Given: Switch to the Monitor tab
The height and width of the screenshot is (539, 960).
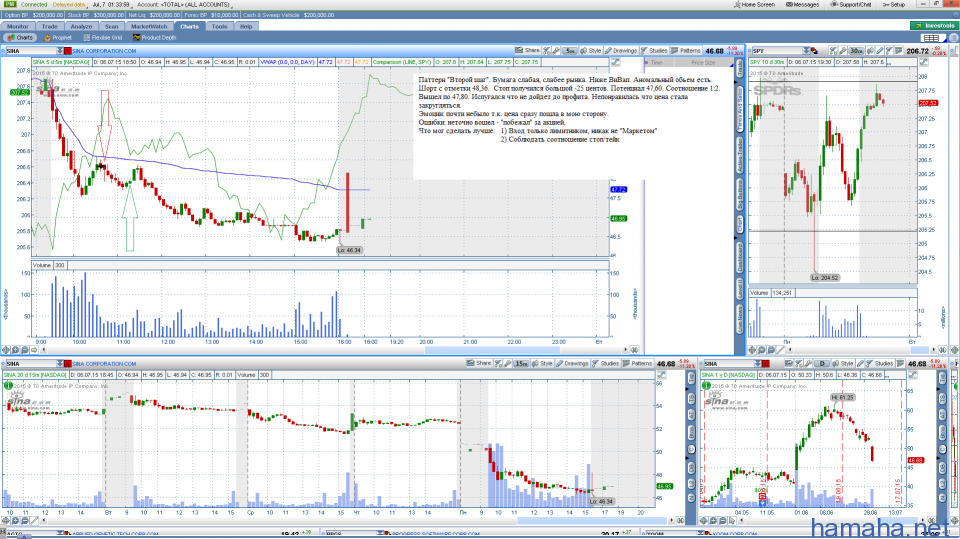Looking at the screenshot, I should pos(17,26).
